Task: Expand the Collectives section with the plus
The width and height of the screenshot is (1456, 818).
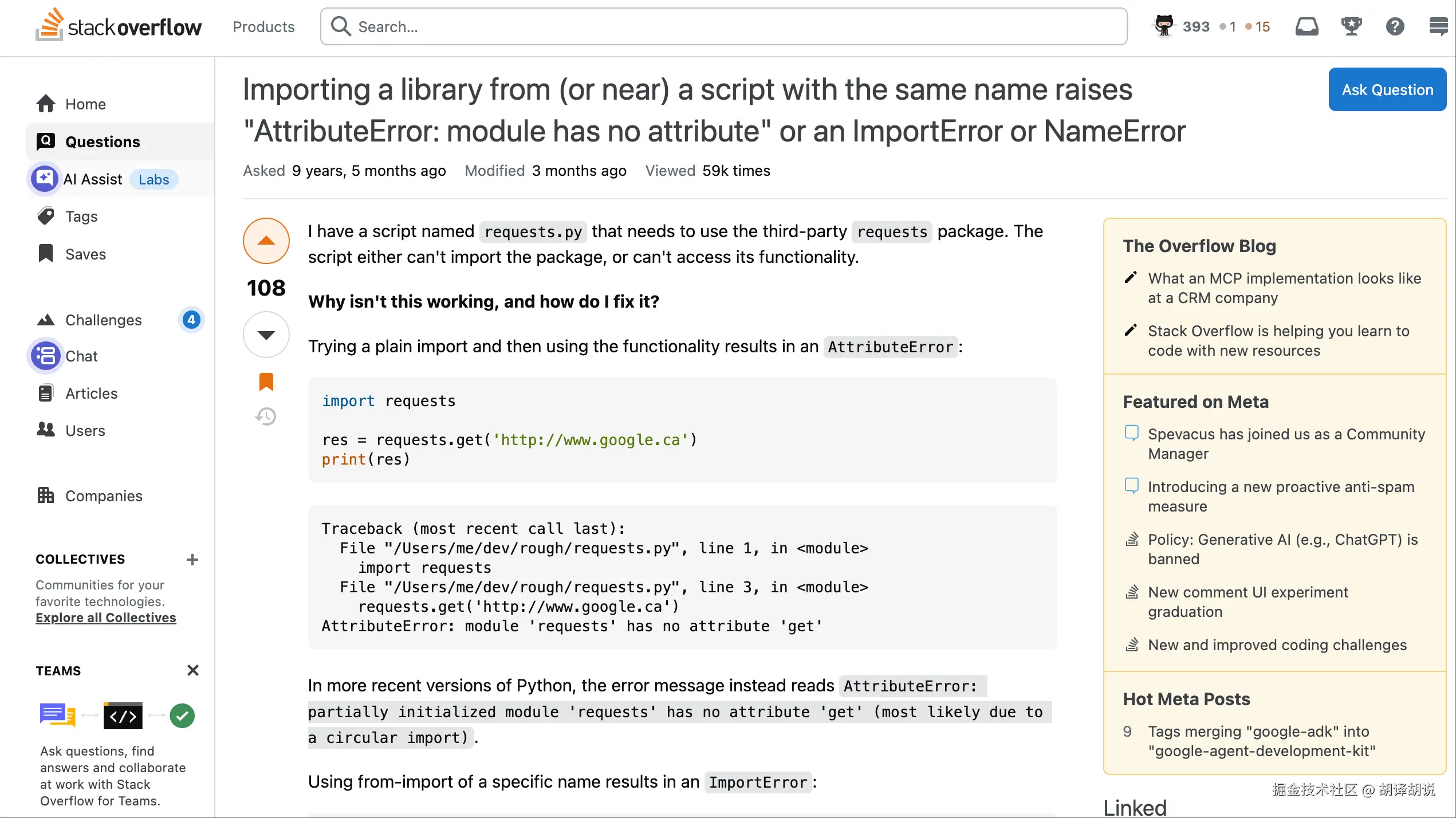Action: (192, 559)
